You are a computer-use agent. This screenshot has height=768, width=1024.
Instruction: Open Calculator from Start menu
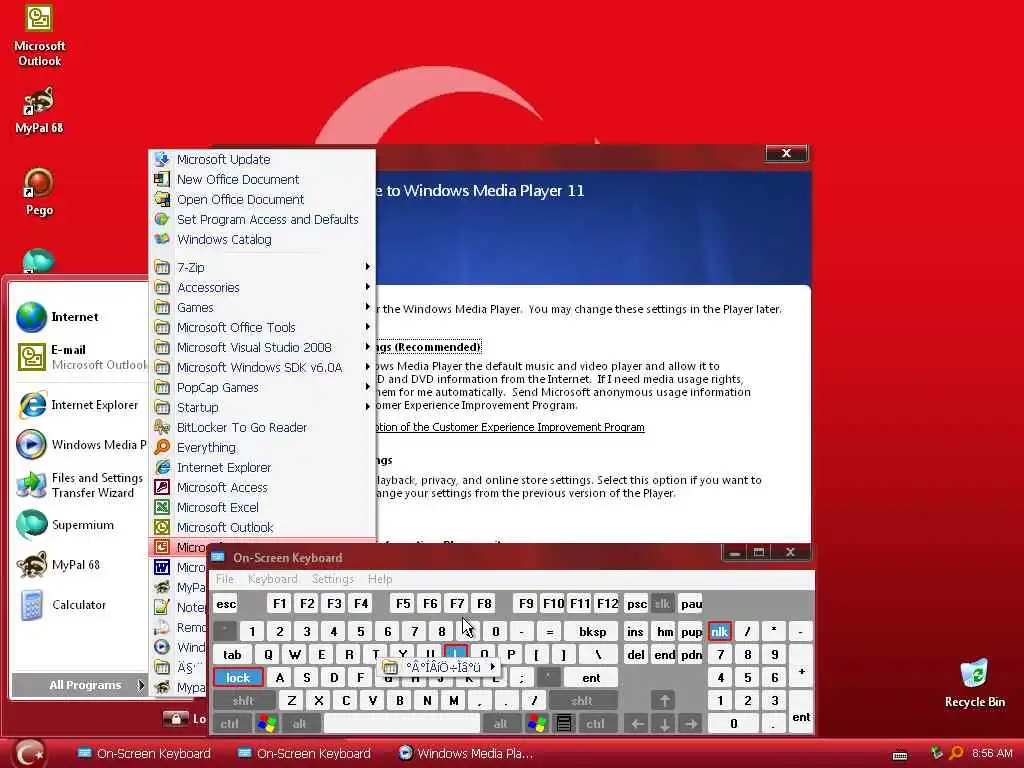61,605
